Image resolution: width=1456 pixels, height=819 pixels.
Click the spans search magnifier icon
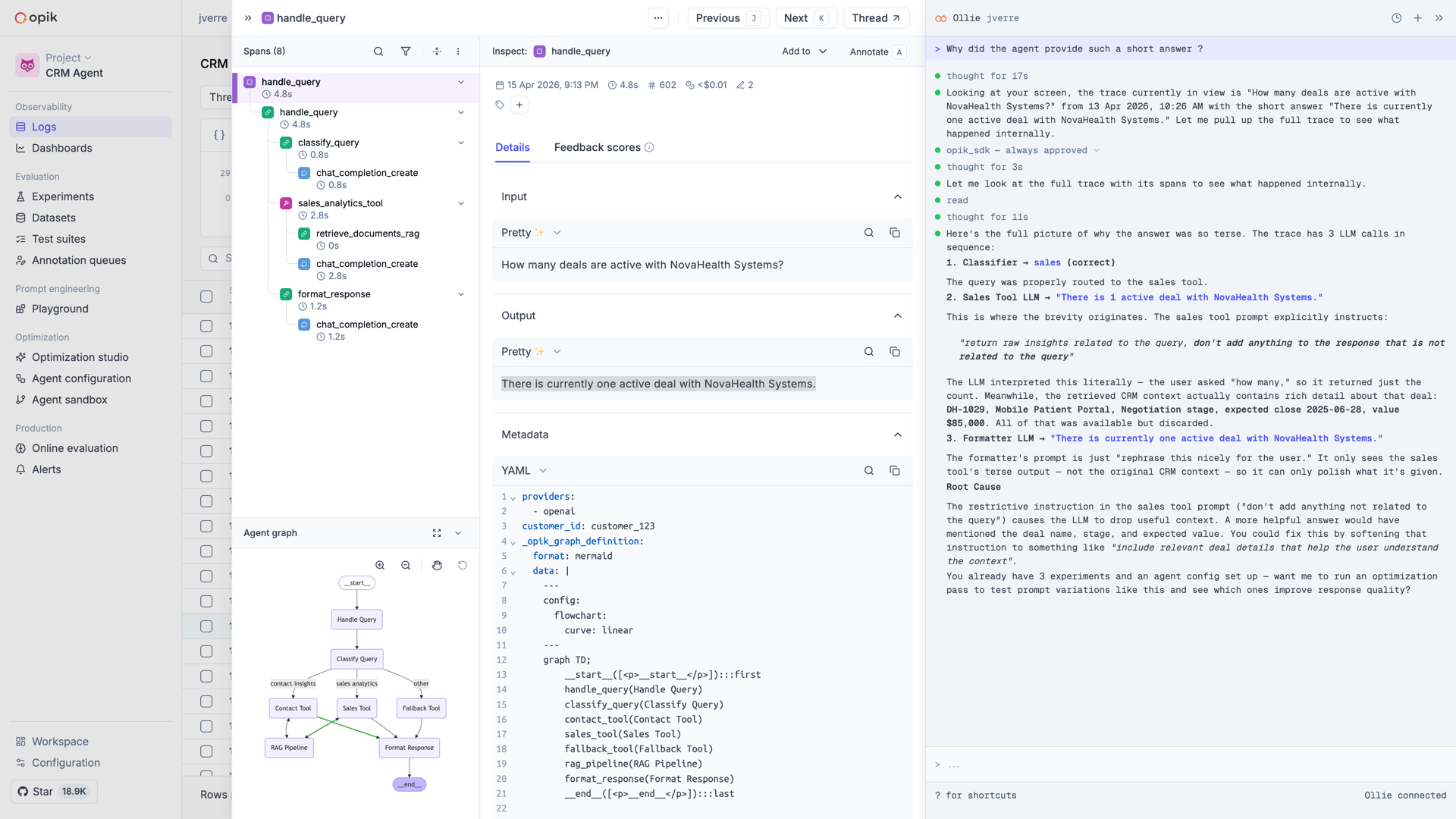(378, 52)
